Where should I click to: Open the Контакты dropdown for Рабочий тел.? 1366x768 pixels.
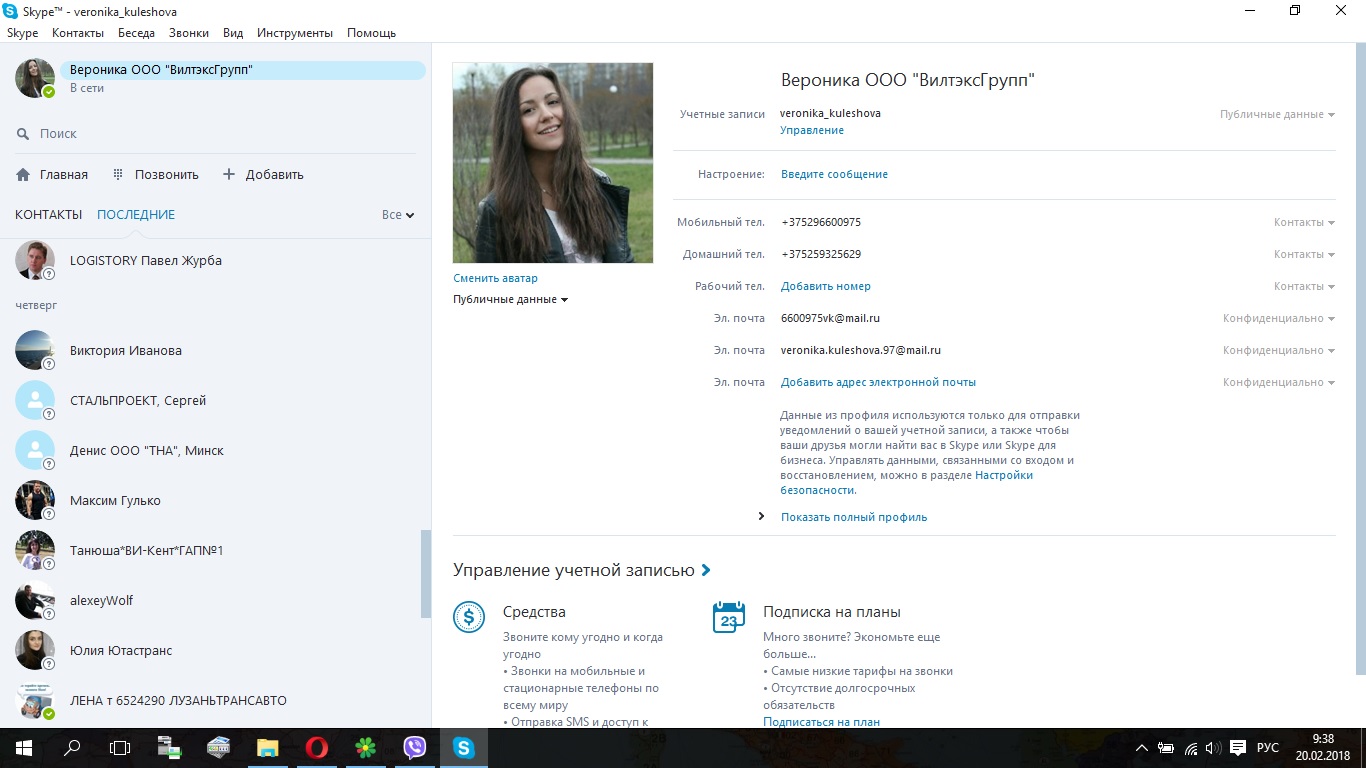pos(1304,286)
